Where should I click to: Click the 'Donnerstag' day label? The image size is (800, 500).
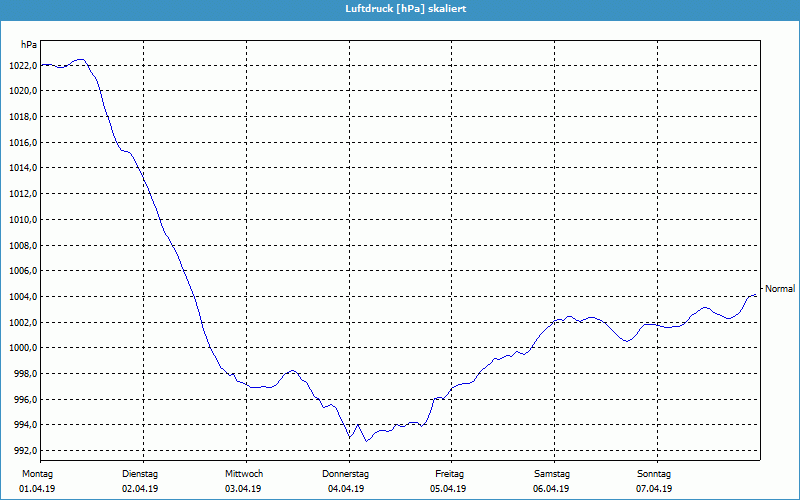pos(345,474)
